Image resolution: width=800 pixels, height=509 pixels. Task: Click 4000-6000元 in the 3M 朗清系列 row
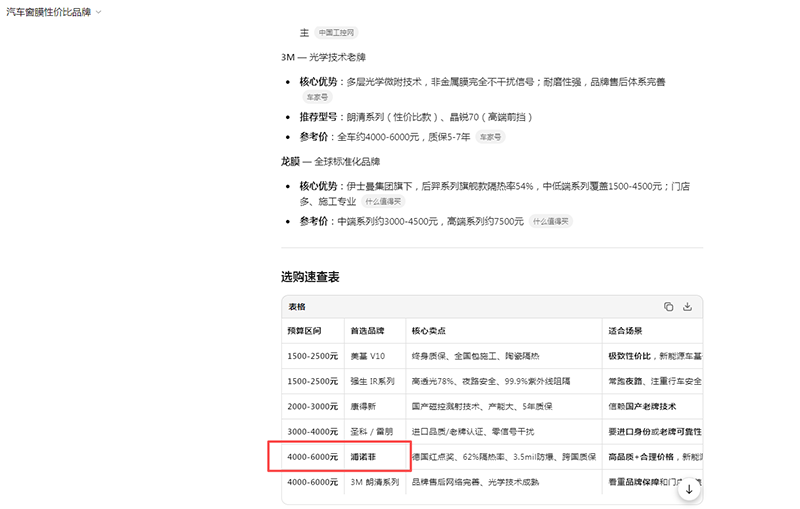coord(313,482)
